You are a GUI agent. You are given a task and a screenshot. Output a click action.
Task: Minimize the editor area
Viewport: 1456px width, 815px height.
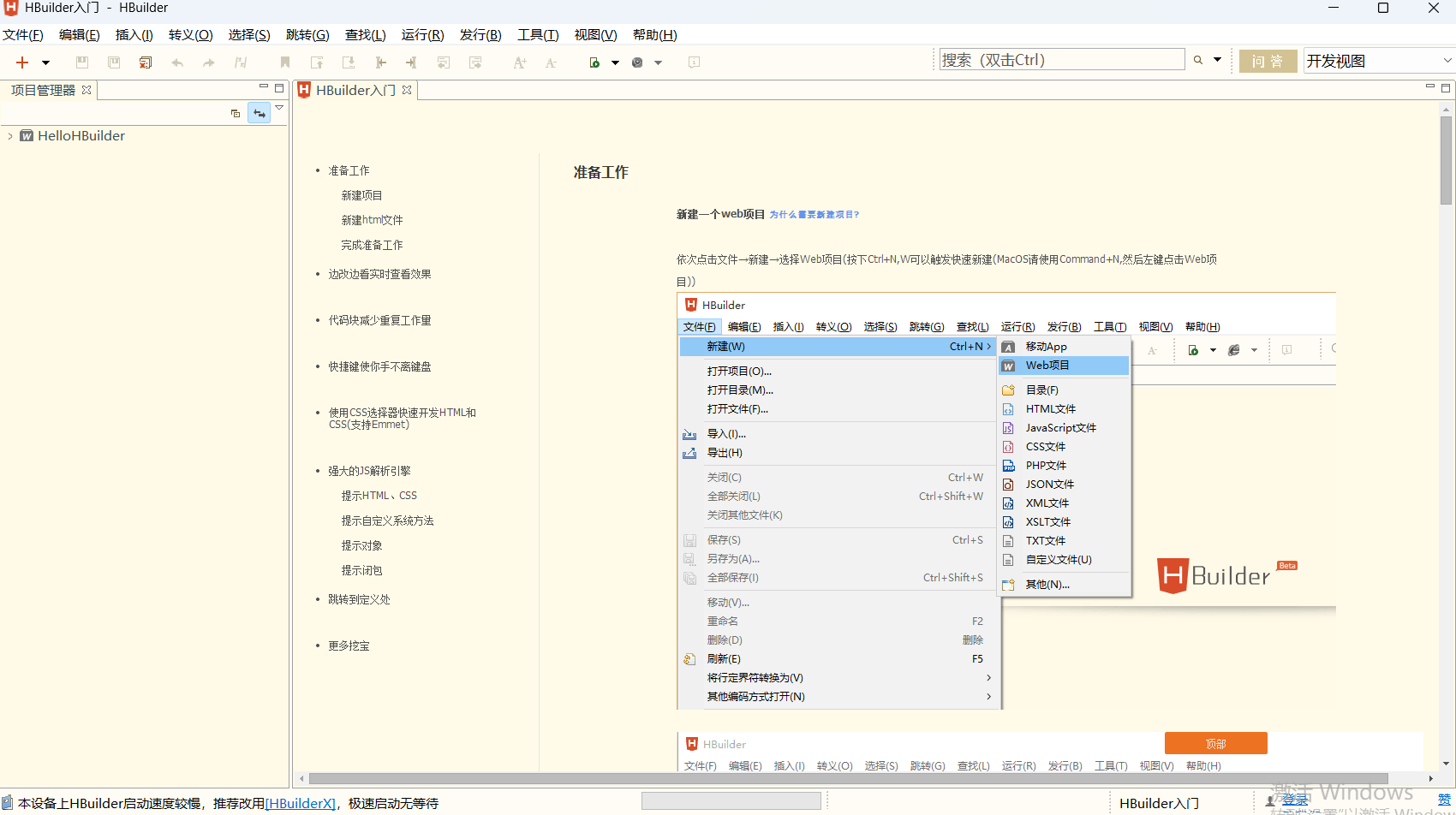[1429, 86]
